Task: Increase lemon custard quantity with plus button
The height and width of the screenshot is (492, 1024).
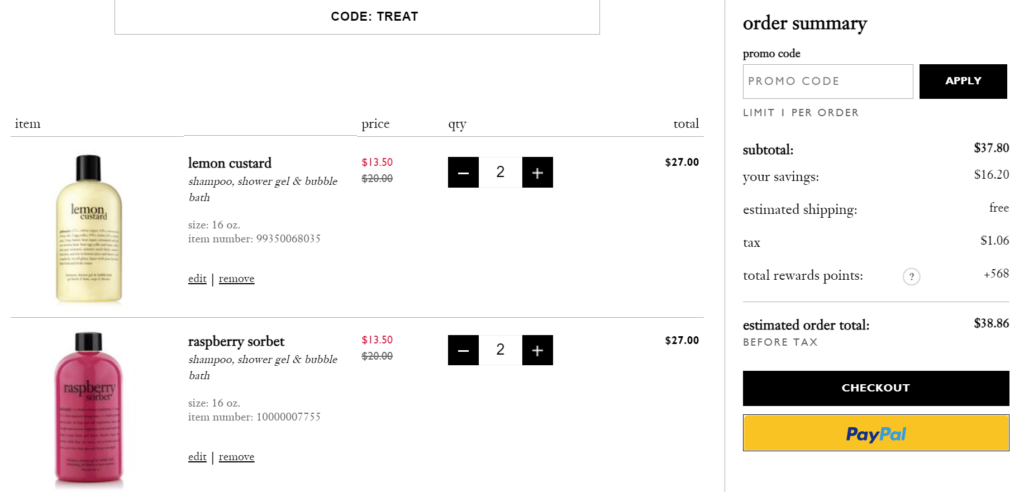Action: tap(537, 172)
